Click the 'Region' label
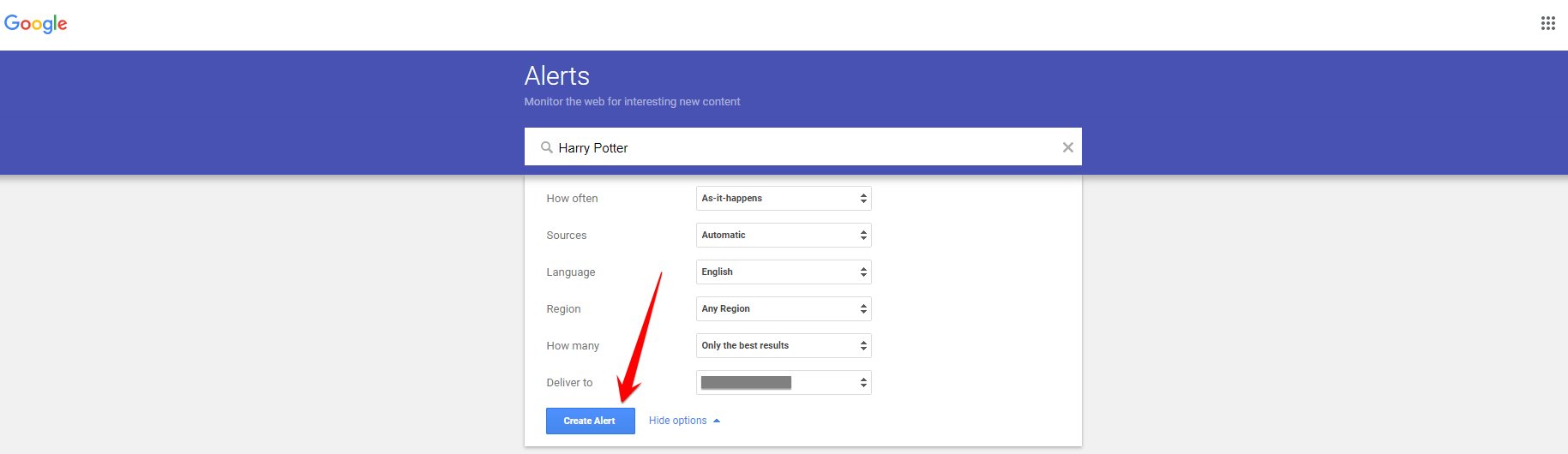This screenshot has height=454, width=1568. tap(563, 309)
